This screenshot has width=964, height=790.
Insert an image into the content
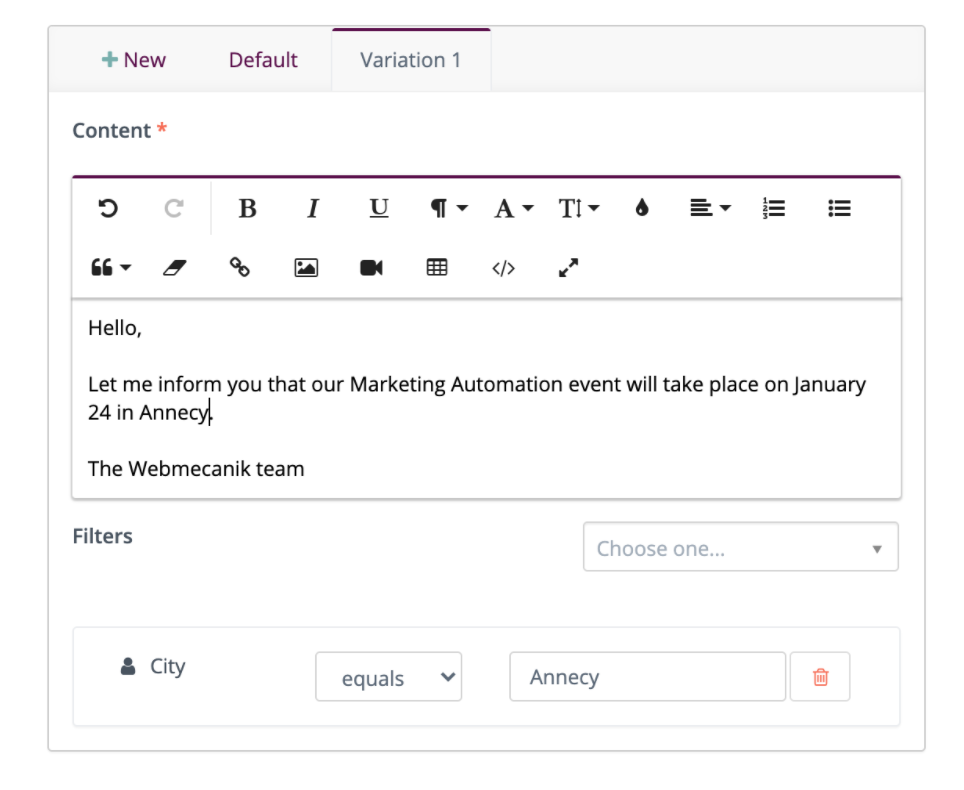point(305,267)
